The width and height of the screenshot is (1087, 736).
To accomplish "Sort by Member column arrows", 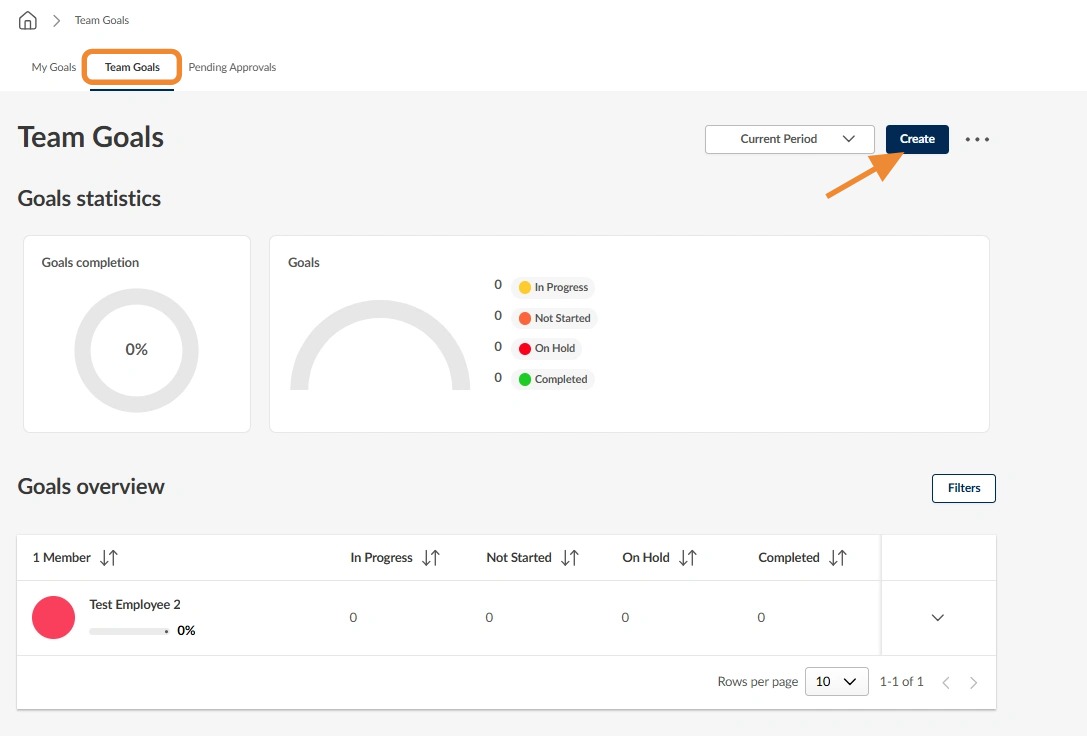I will click(x=109, y=558).
